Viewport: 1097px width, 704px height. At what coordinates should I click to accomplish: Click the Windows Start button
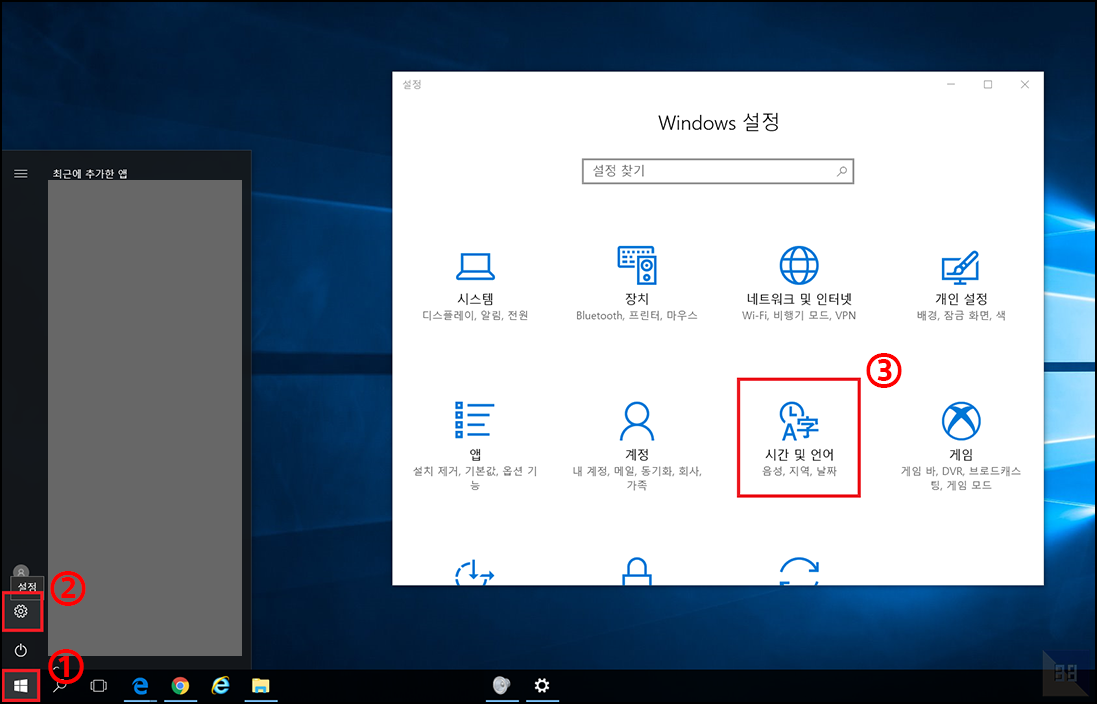20,686
